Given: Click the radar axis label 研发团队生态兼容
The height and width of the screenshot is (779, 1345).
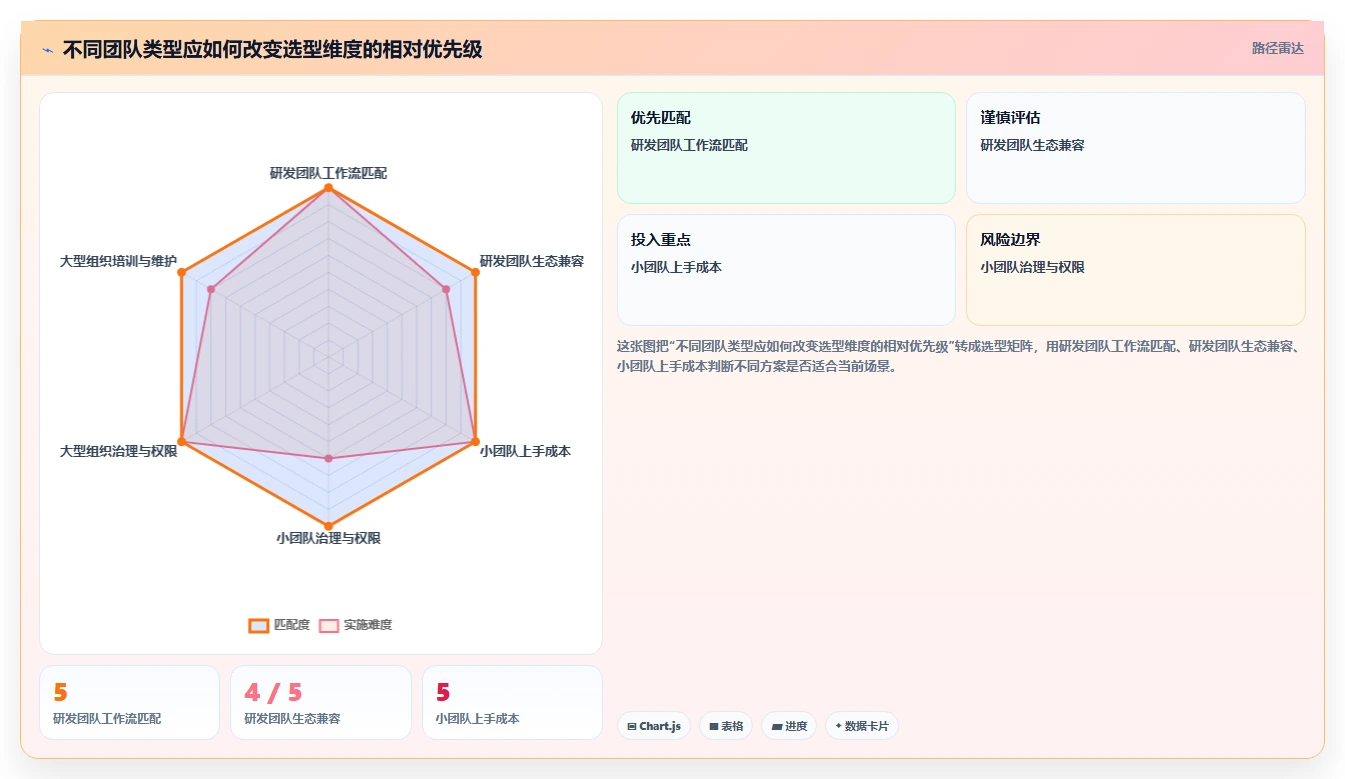Looking at the screenshot, I should [x=531, y=261].
